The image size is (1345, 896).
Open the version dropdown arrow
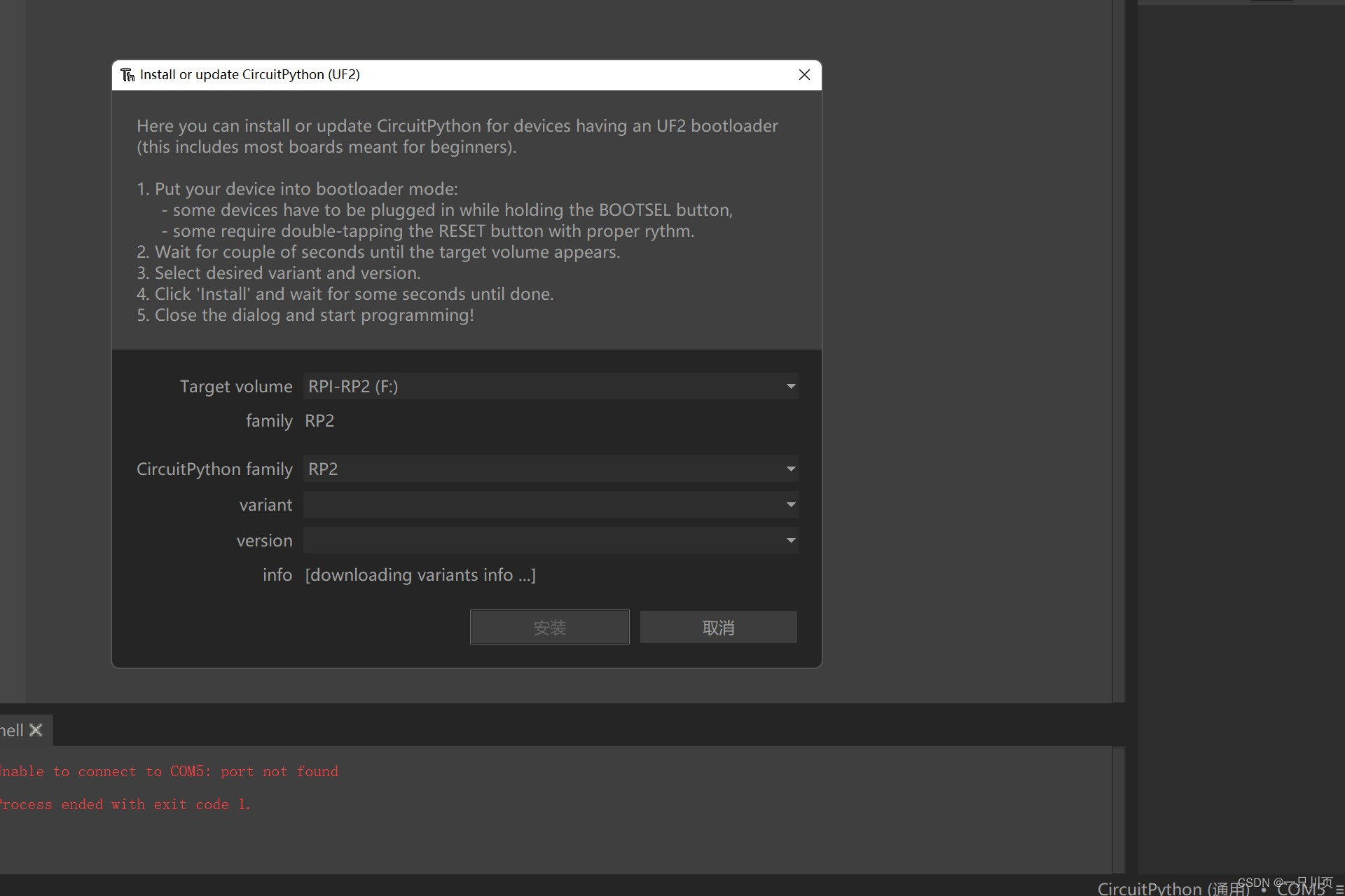790,540
